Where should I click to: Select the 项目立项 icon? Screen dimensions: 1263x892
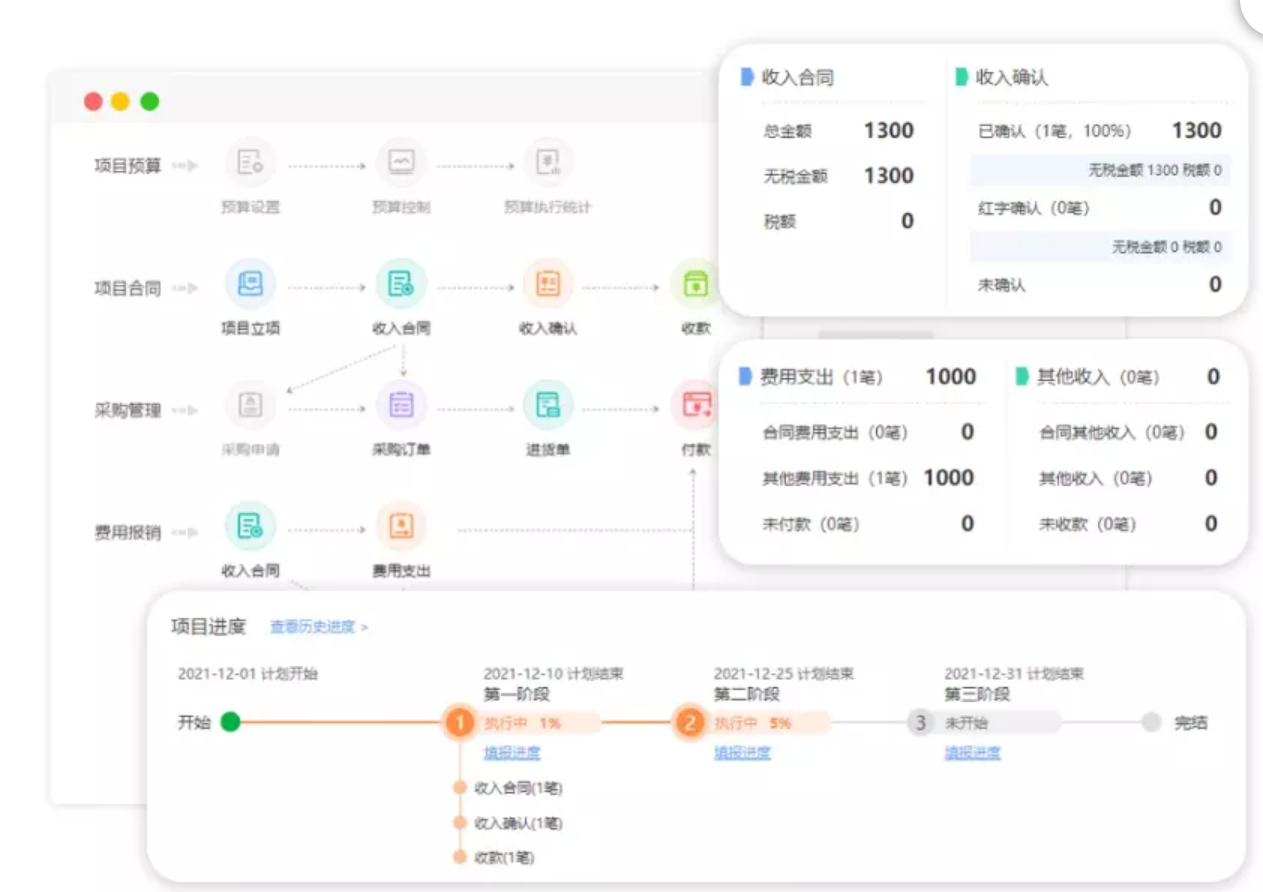pos(250,285)
